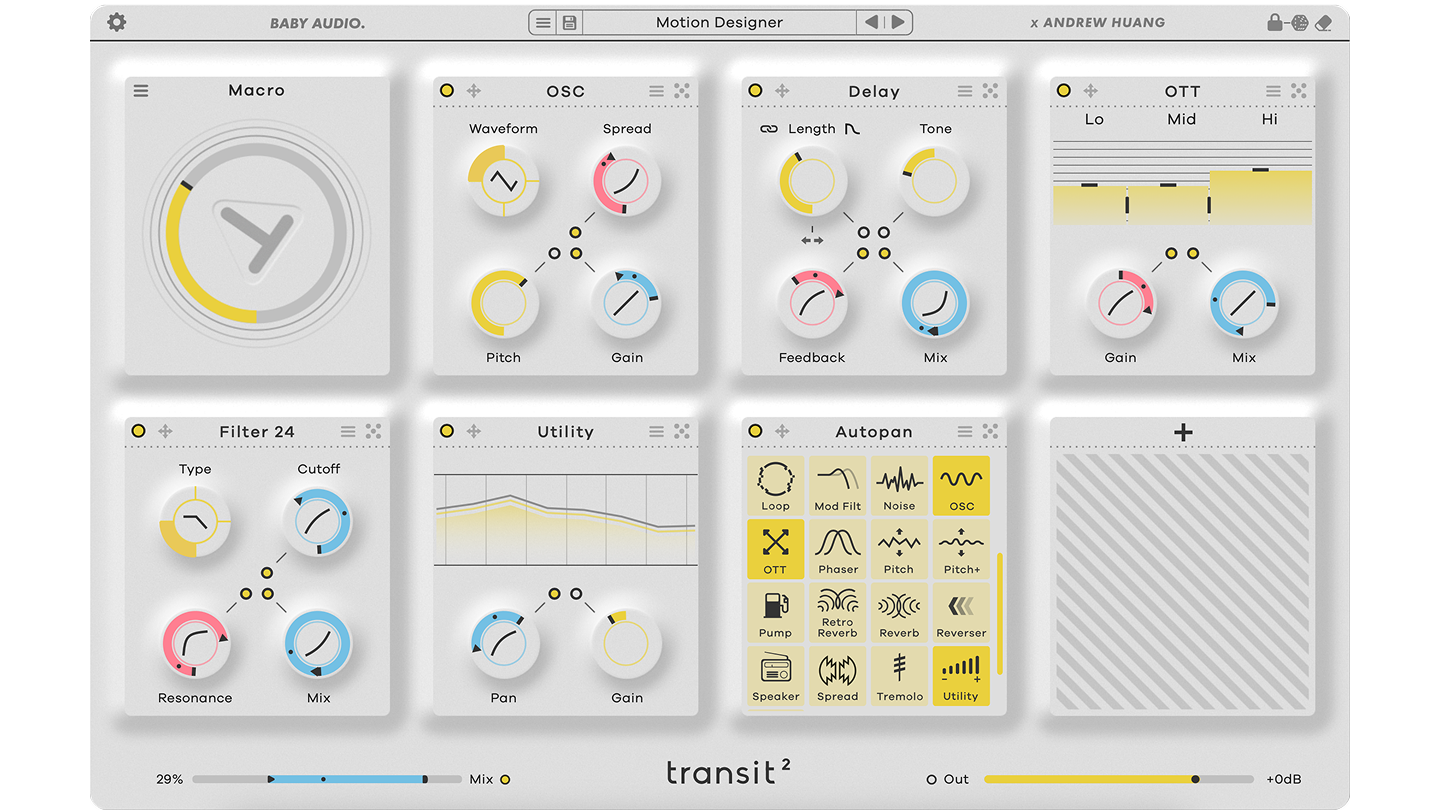This screenshot has width=1440, height=810.
Task: Click the Out level slider
Action: pos(1118,779)
